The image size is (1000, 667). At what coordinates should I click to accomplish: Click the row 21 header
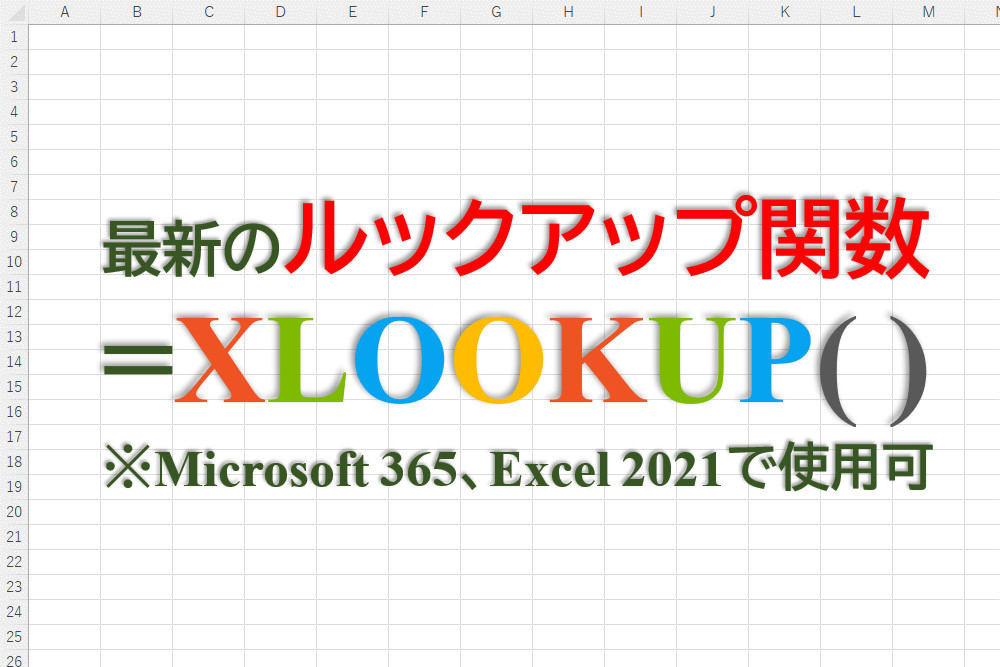pos(14,537)
